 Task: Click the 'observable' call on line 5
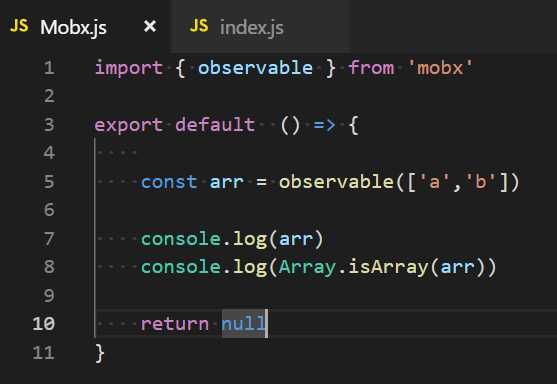pyautogui.click(x=336, y=182)
